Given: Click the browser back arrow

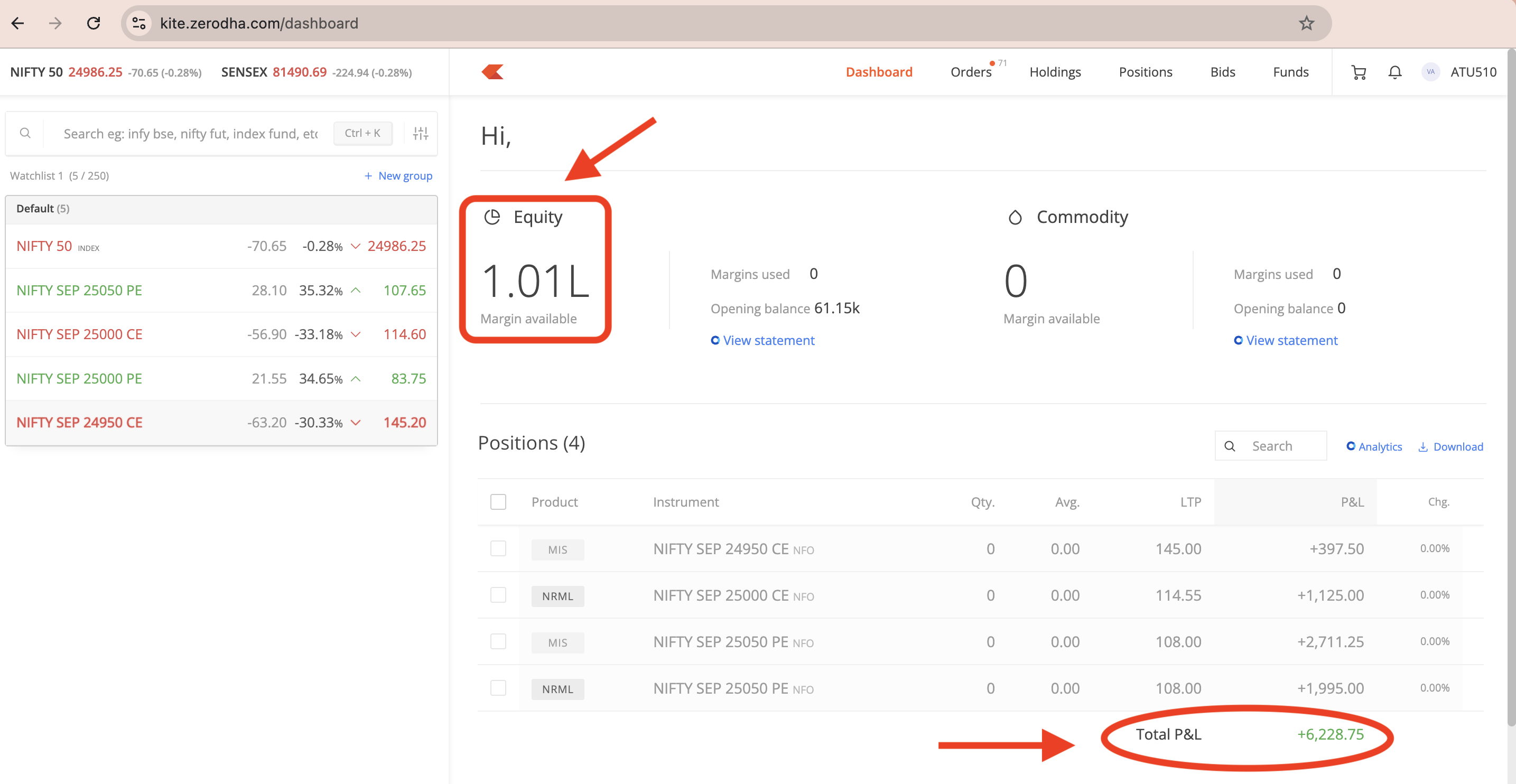Looking at the screenshot, I should [x=17, y=23].
